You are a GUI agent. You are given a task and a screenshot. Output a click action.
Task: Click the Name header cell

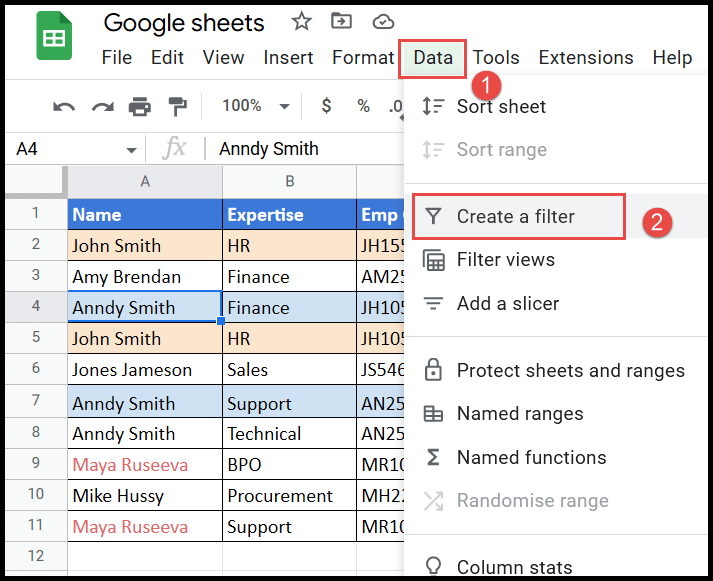tap(145, 214)
